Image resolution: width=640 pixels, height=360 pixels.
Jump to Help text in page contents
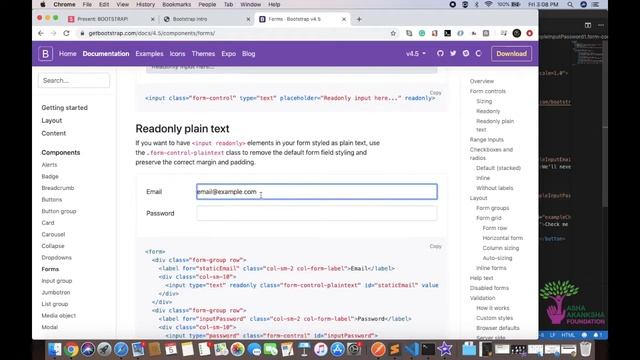click(x=481, y=278)
